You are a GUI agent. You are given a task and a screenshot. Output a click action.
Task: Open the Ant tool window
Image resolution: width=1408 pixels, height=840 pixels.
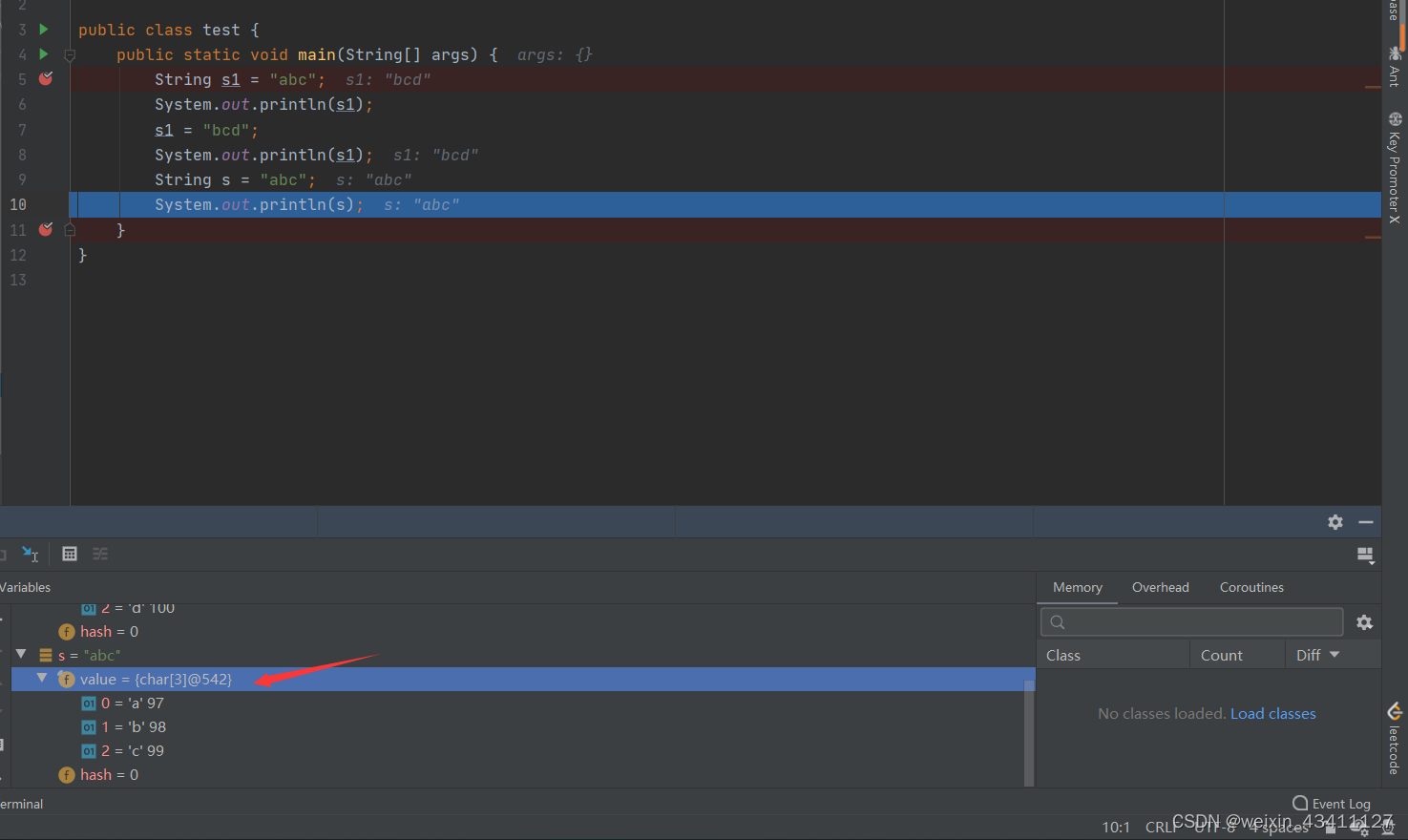[x=1395, y=67]
